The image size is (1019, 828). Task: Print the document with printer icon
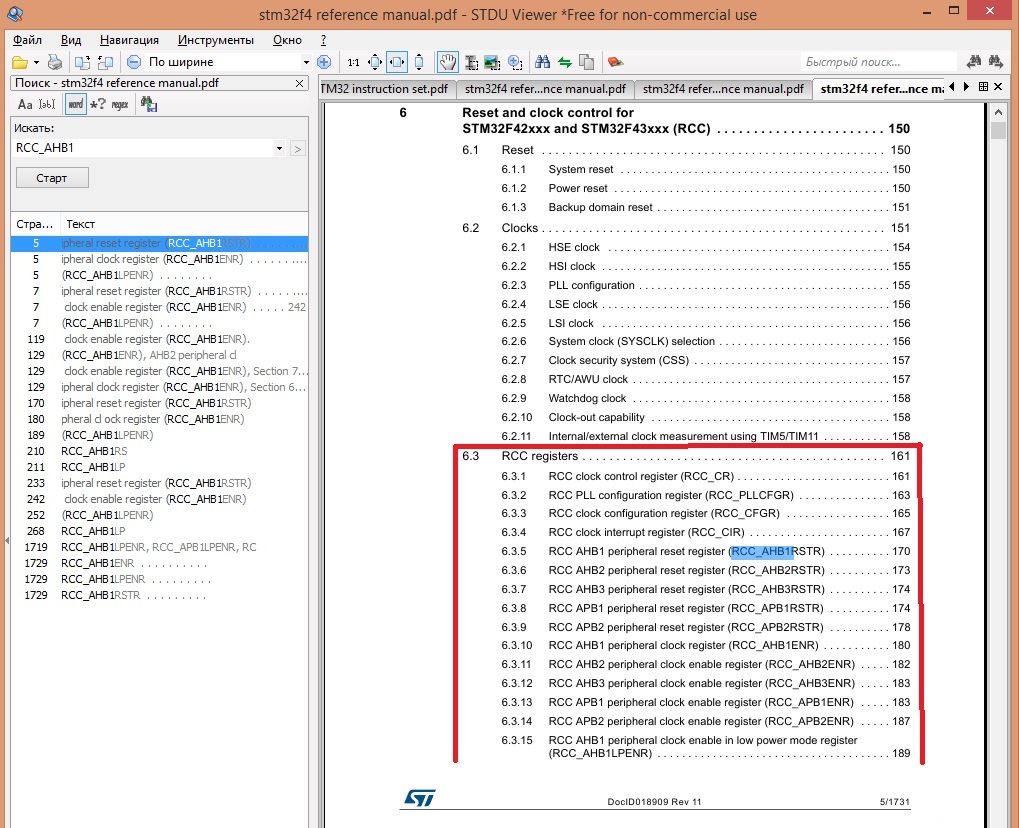pyautogui.click(x=55, y=62)
